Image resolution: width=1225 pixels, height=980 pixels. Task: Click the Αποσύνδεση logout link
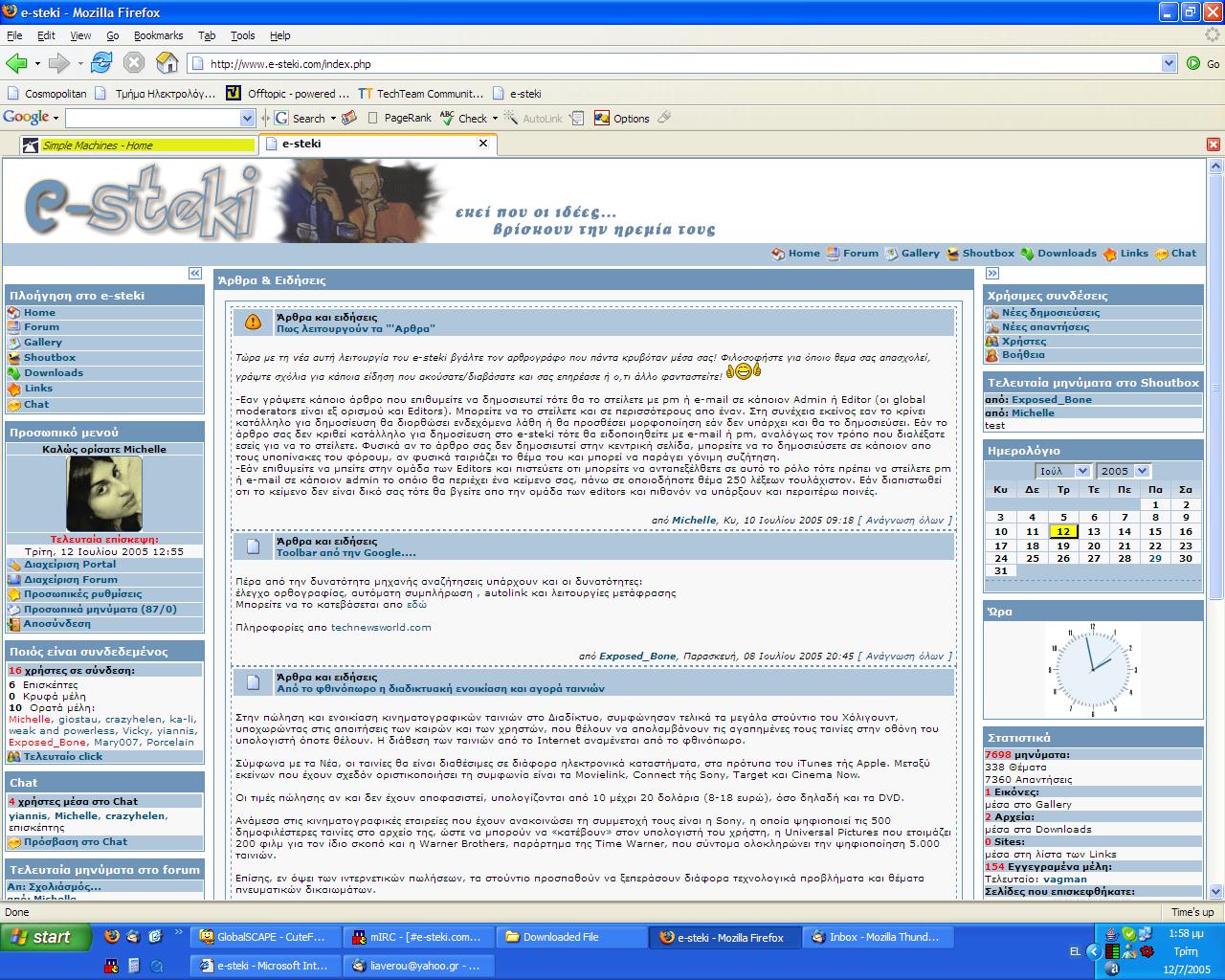(57, 624)
